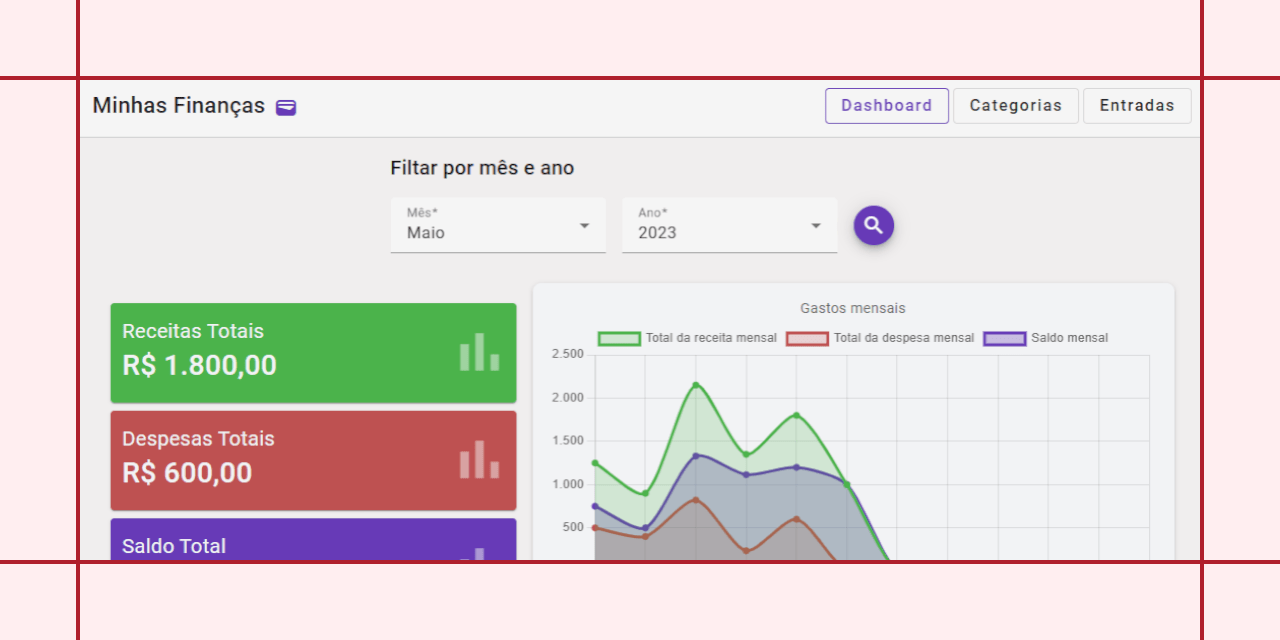Click the Minhas Finanças title
This screenshot has height=640, width=1280.
179,106
